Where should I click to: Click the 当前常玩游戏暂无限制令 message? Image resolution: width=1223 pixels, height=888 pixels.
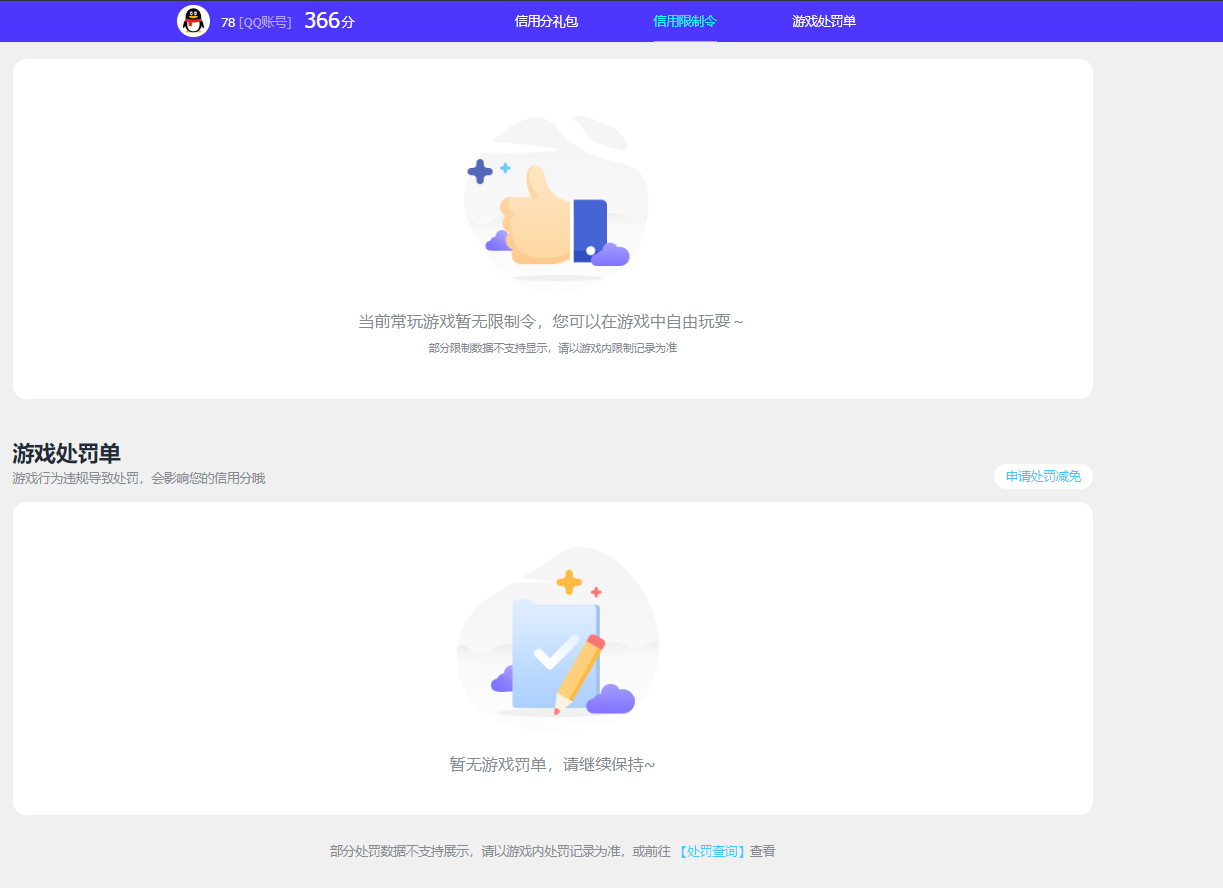tap(551, 322)
